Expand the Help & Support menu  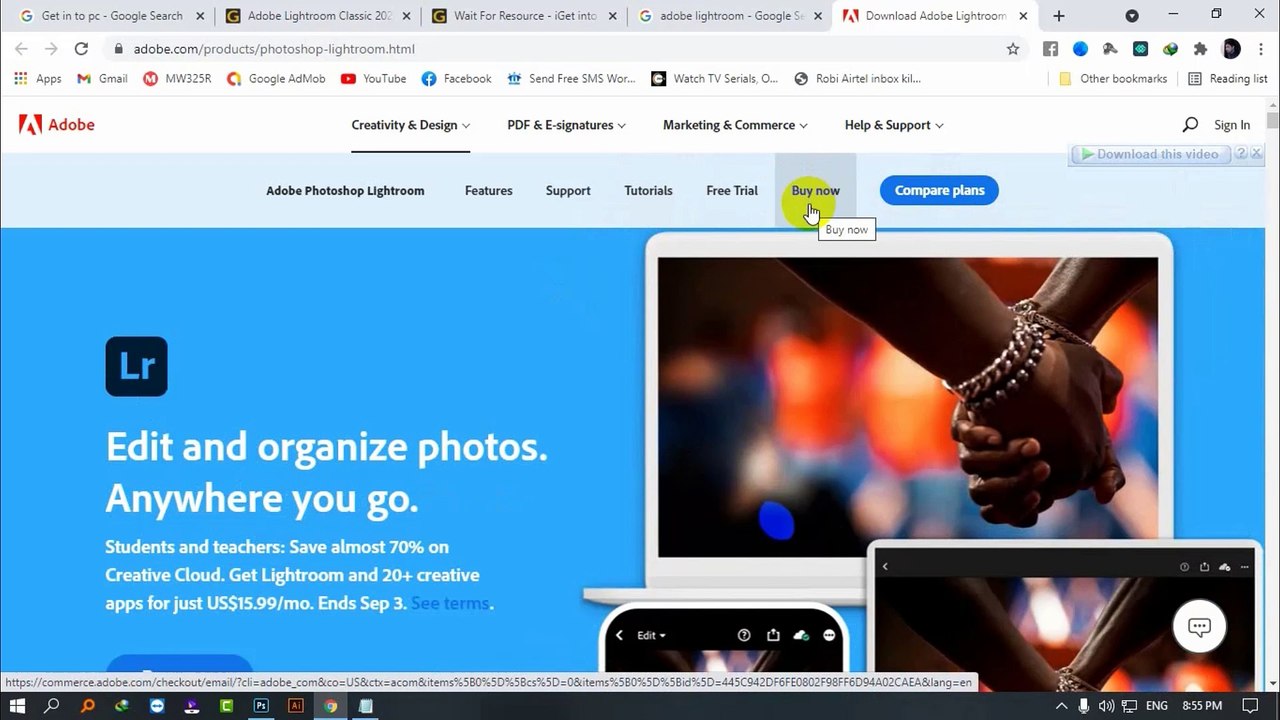894,125
